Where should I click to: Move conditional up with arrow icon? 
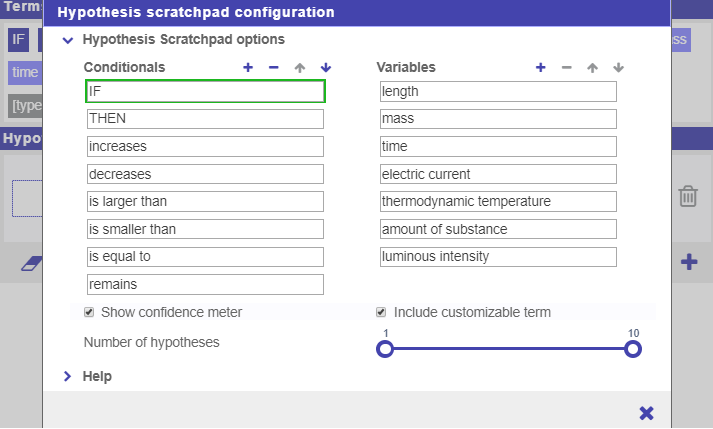(300, 67)
